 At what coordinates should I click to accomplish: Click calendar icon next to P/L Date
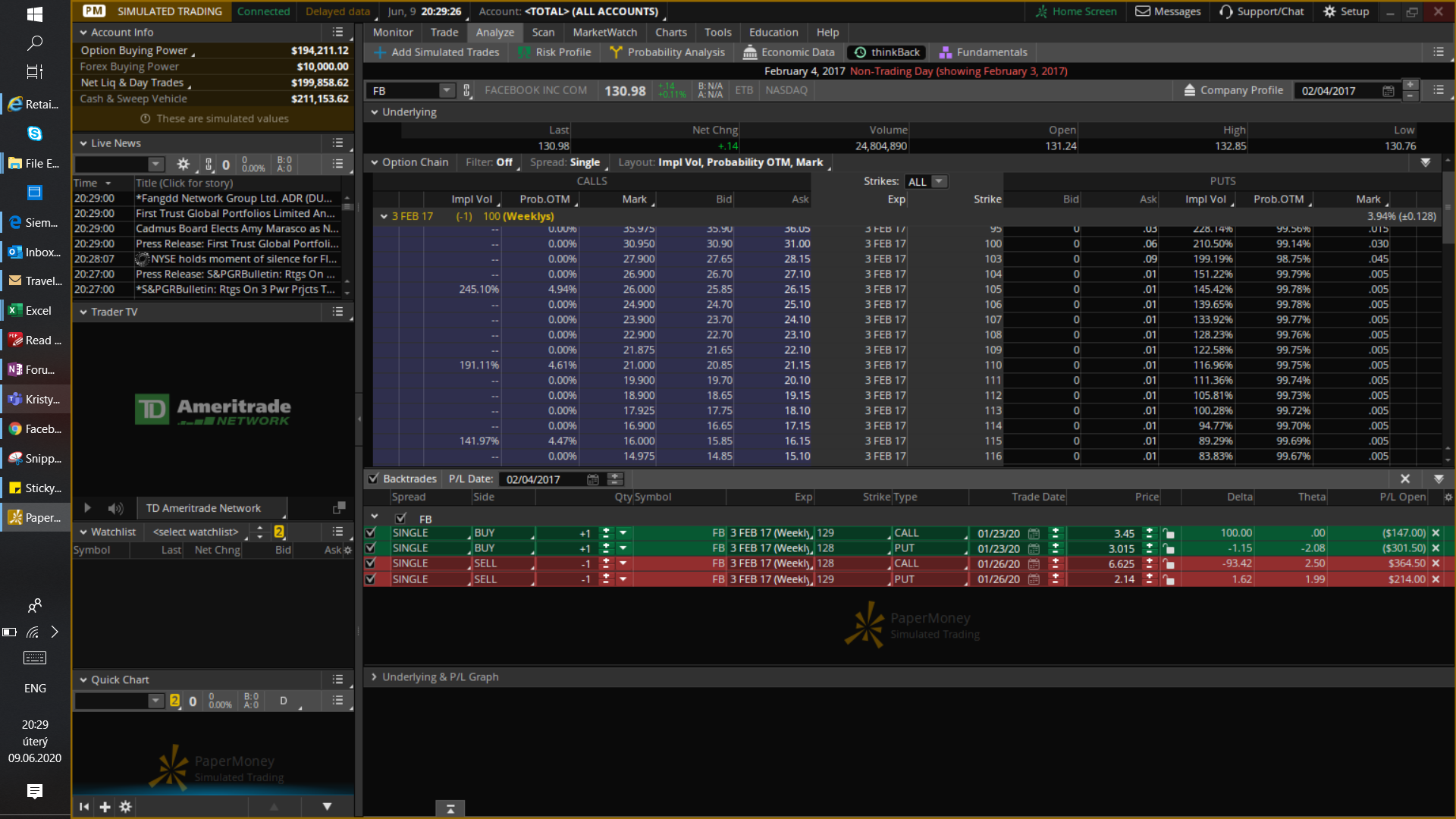point(593,479)
